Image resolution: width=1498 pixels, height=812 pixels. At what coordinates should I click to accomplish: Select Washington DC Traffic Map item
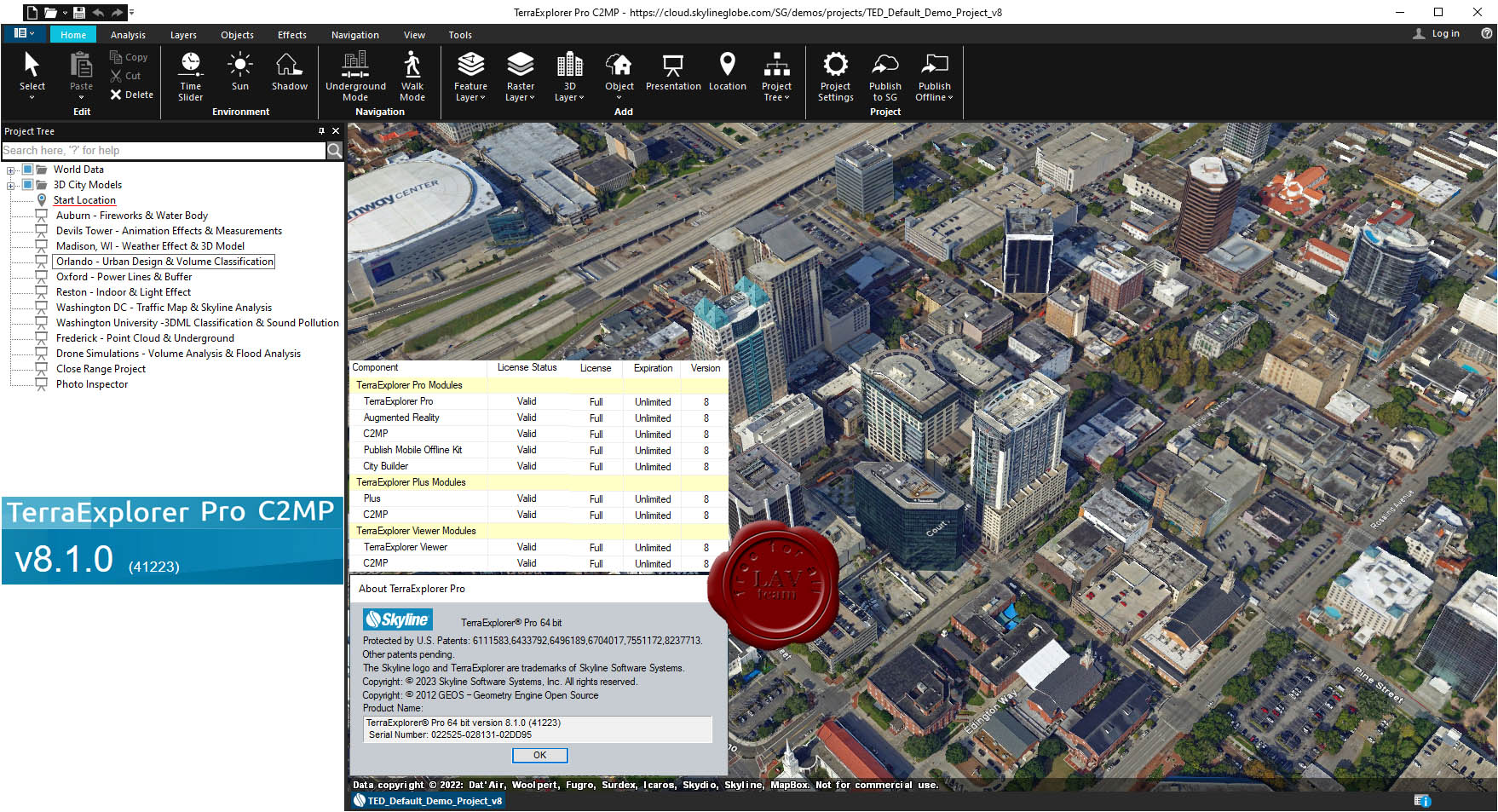164,308
